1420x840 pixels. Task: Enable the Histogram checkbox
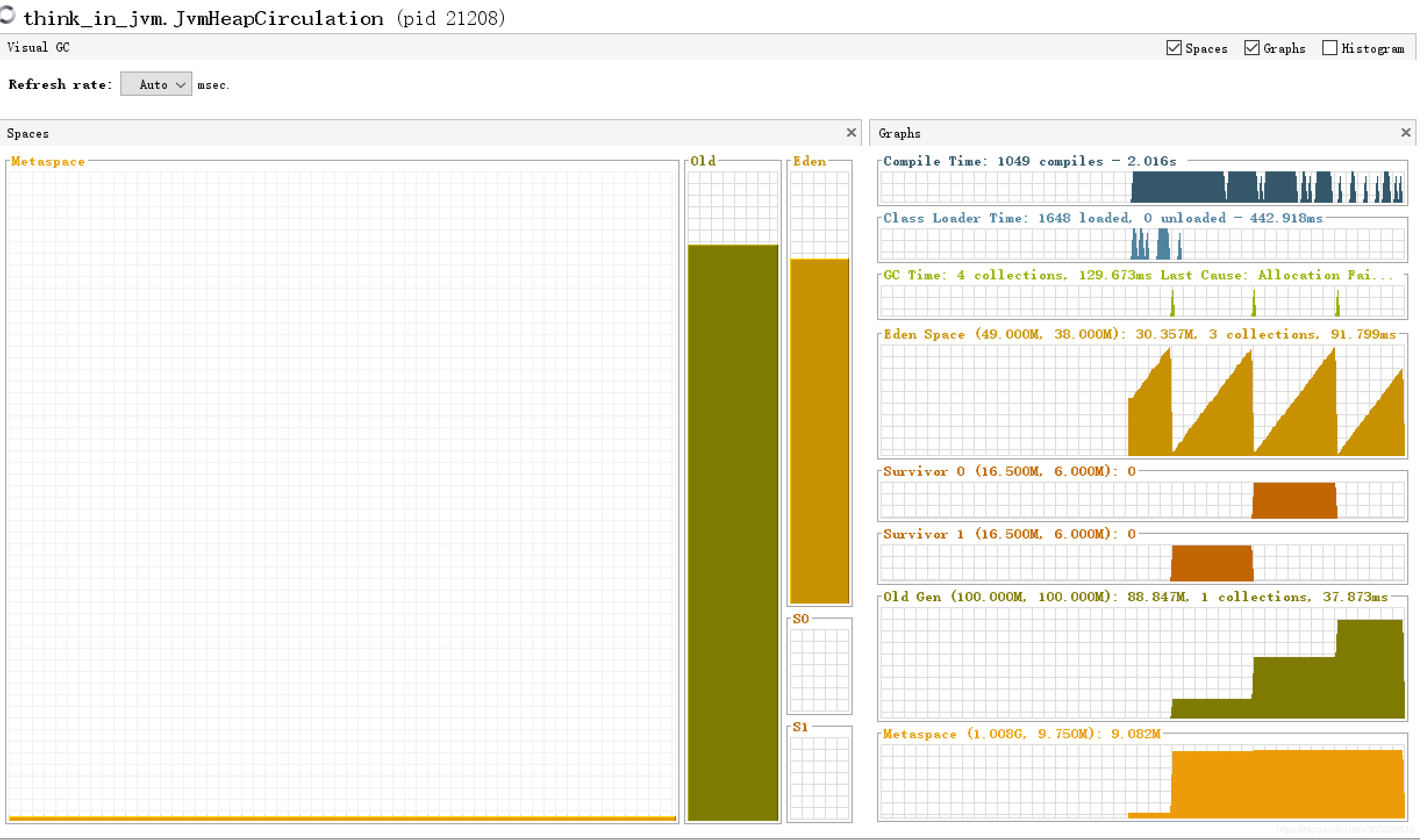(x=1329, y=48)
